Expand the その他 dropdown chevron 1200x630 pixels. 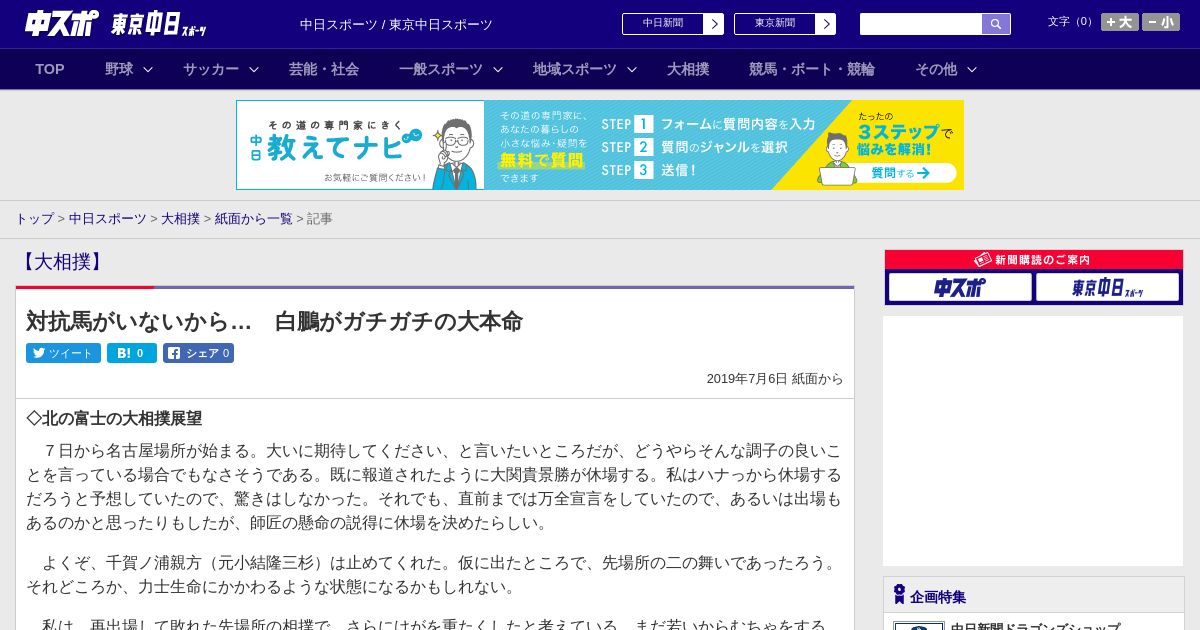pos(972,69)
